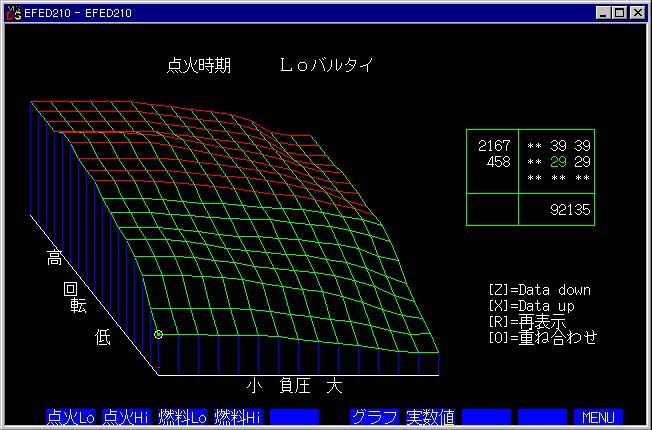The width and height of the screenshot is (652, 430).
Task: Click the green cursor marker on the 3D map
Action: click(x=158, y=334)
